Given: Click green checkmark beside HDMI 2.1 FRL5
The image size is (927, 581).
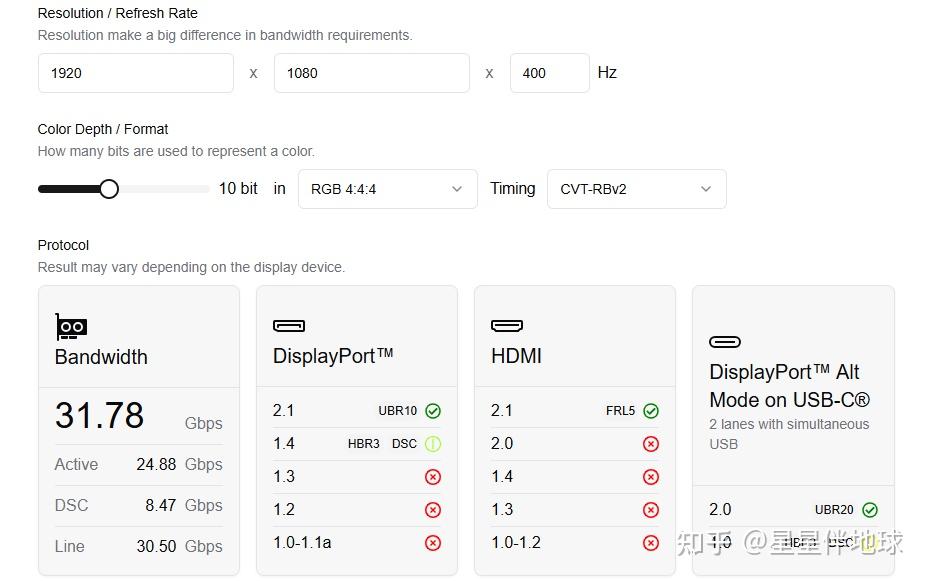Looking at the screenshot, I should click(x=651, y=411).
